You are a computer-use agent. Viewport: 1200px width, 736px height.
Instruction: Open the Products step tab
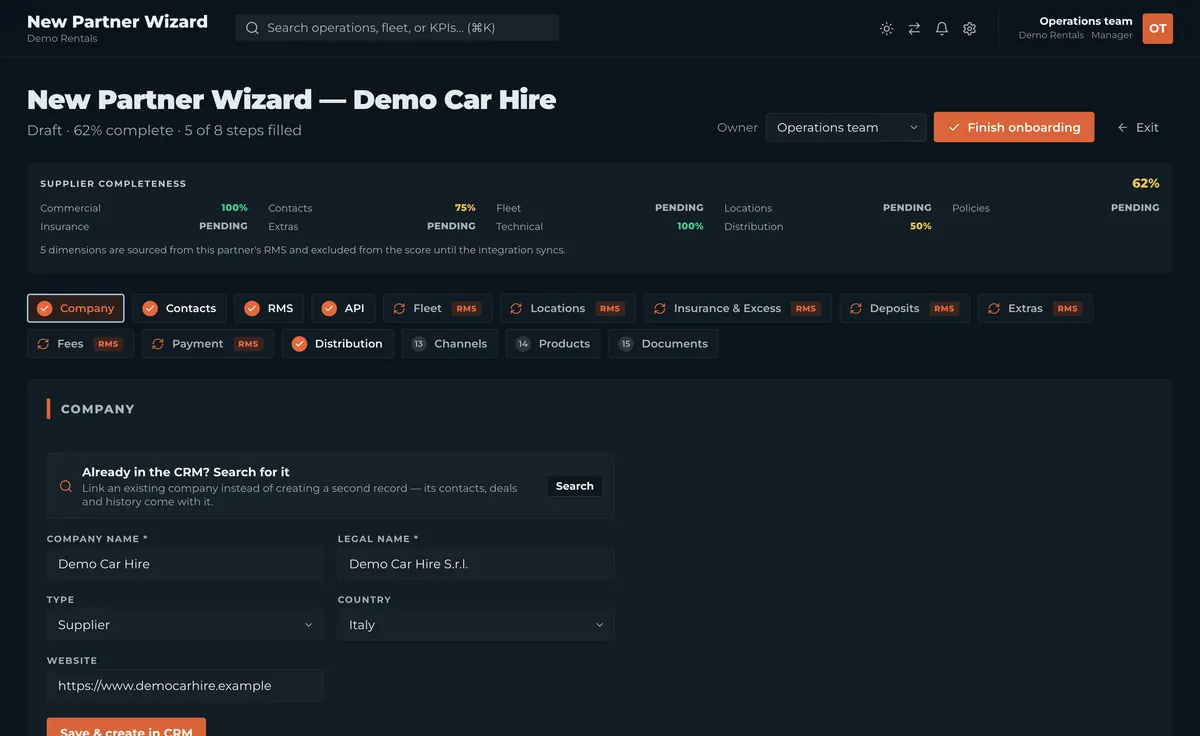pyautogui.click(x=552, y=343)
